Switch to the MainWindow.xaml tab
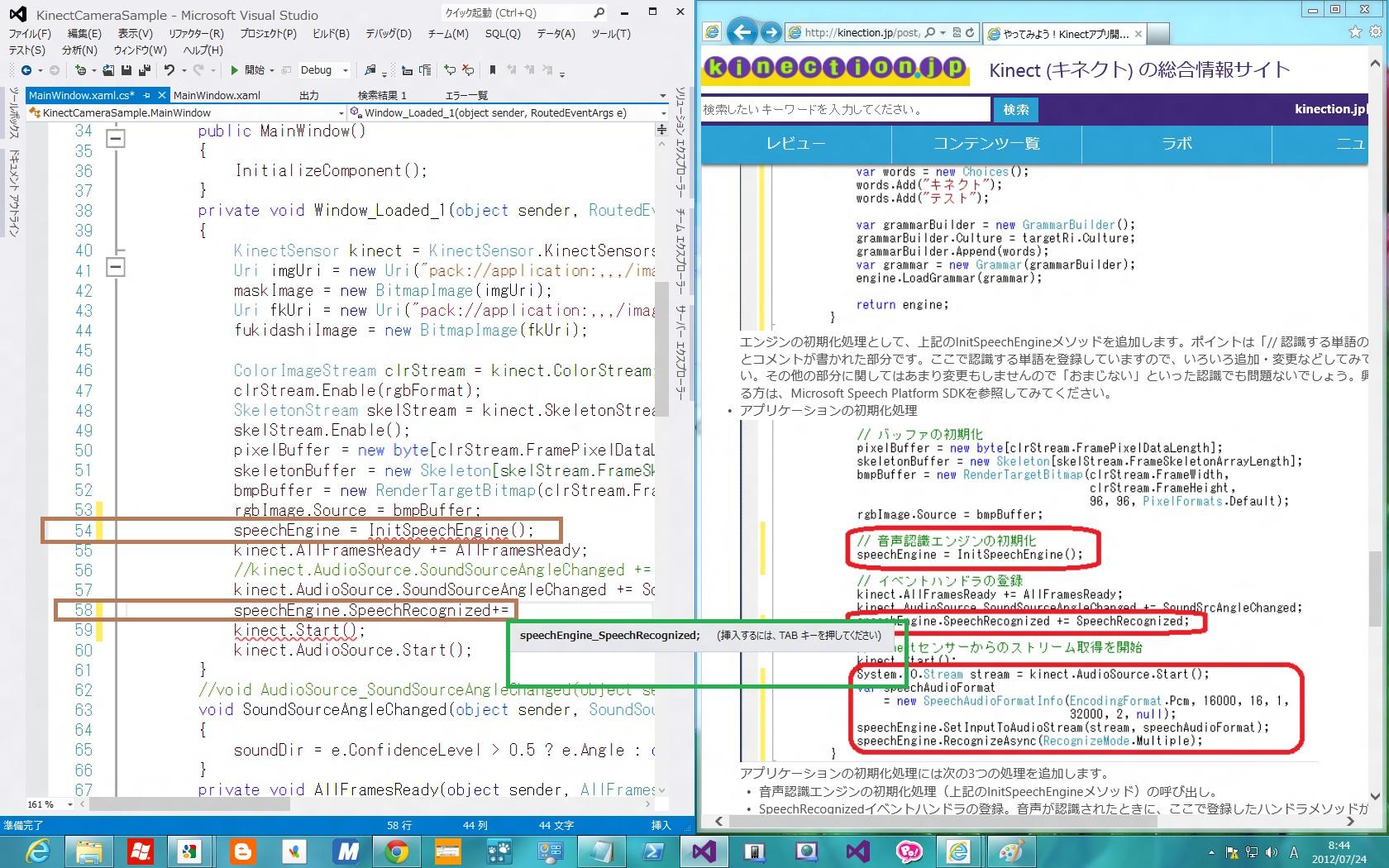Image resolution: width=1389 pixels, height=868 pixels. click(217, 95)
